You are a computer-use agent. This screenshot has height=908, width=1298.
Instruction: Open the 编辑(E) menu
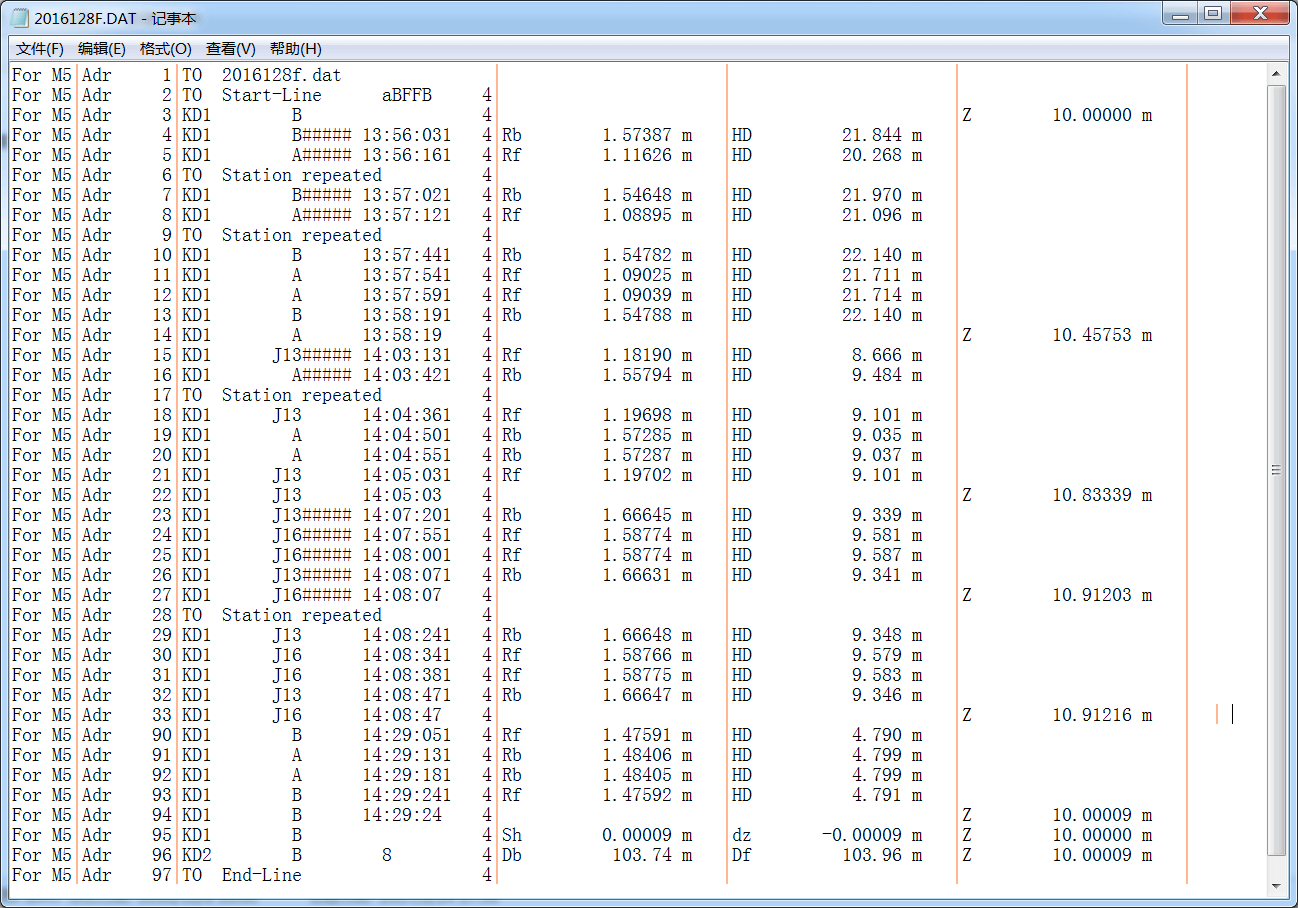tap(102, 49)
